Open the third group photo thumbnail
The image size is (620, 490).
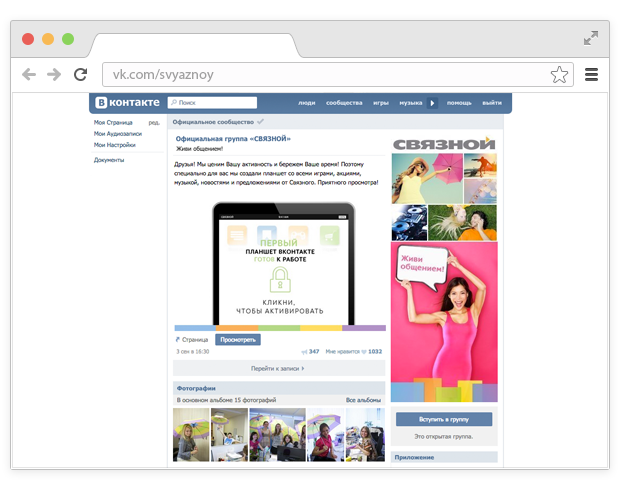pyautogui.click(x=278, y=435)
